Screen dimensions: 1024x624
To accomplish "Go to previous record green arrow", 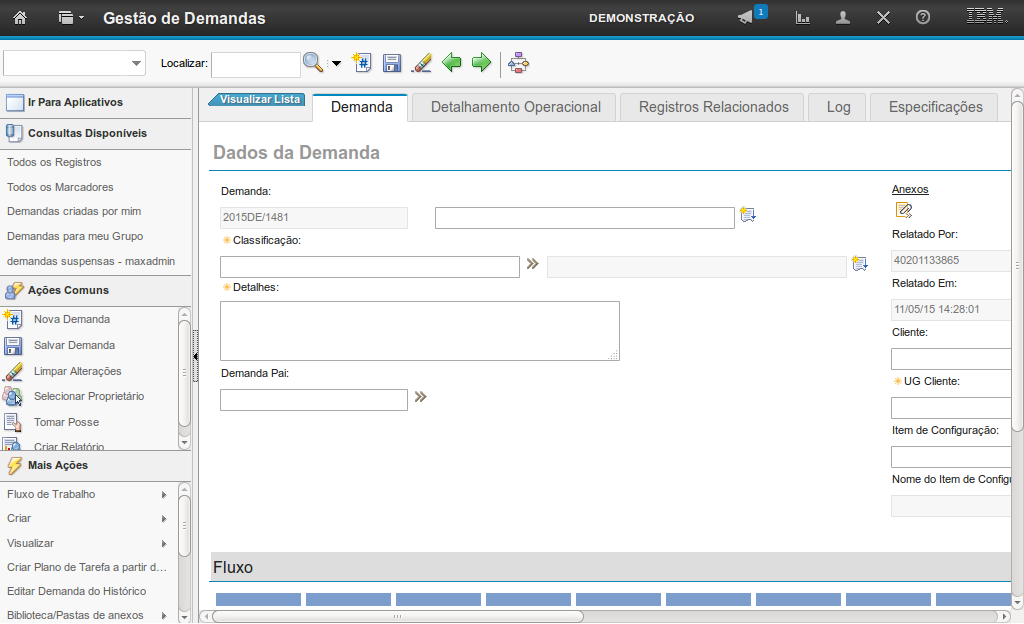I will [x=452, y=63].
